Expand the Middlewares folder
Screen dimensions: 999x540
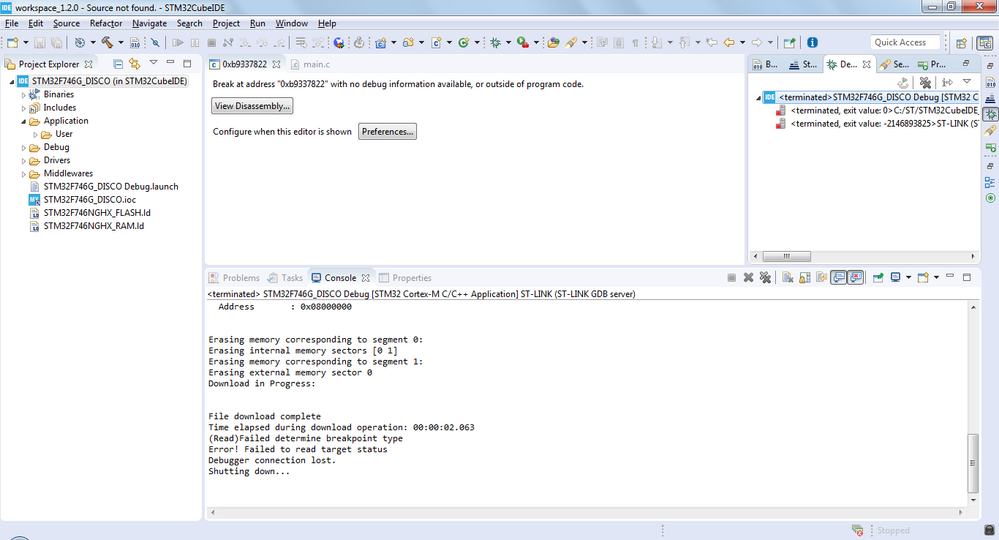tap(24, 174)
